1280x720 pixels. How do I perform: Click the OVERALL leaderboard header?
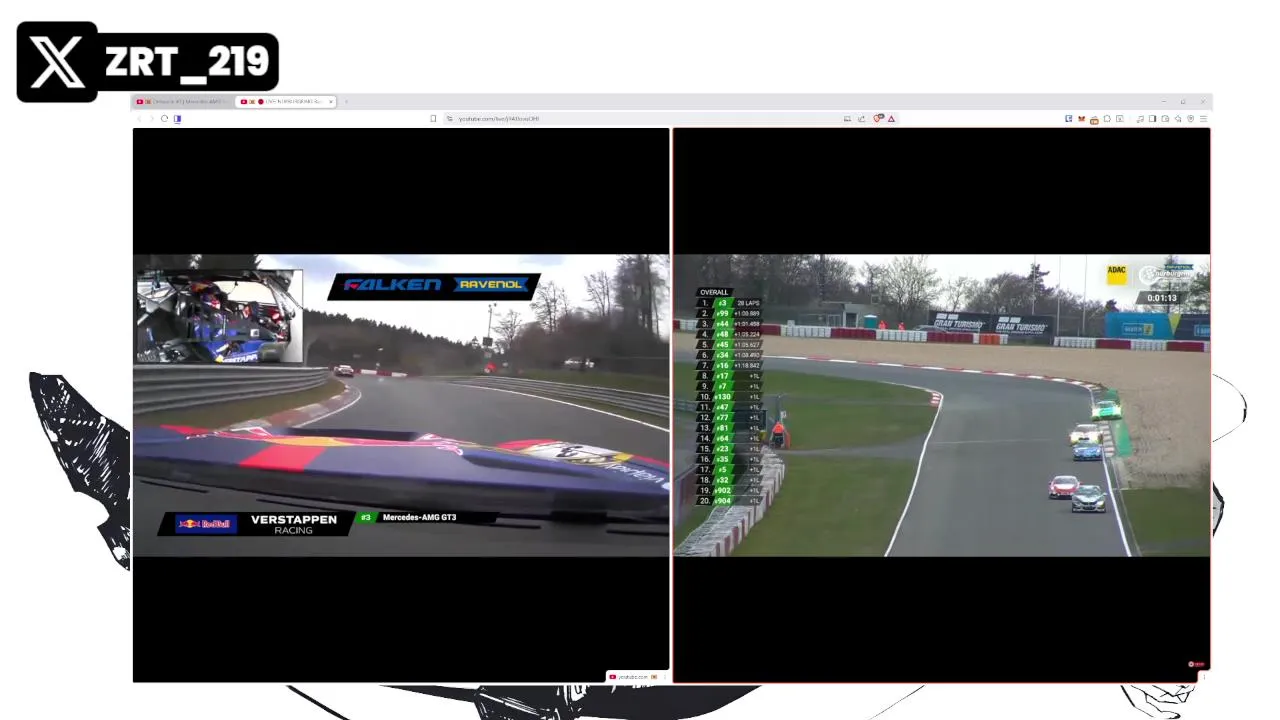[x=714, y=293]
